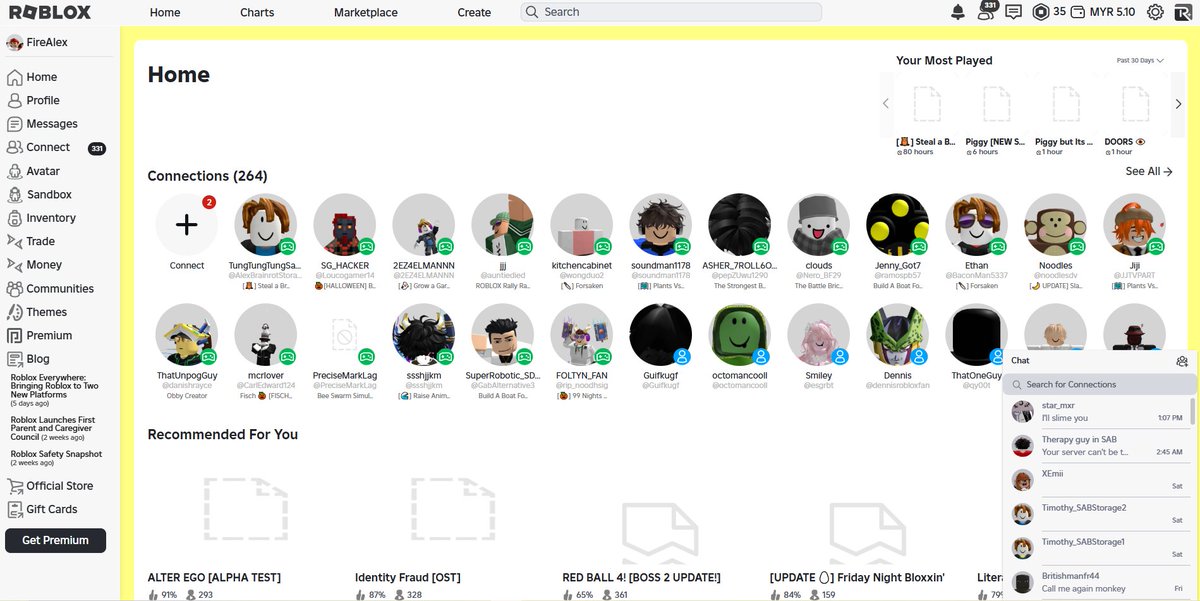
Task: Open Parent and Caregiver Council blog post
Action: pyautogui.click(x=54, y=428)
